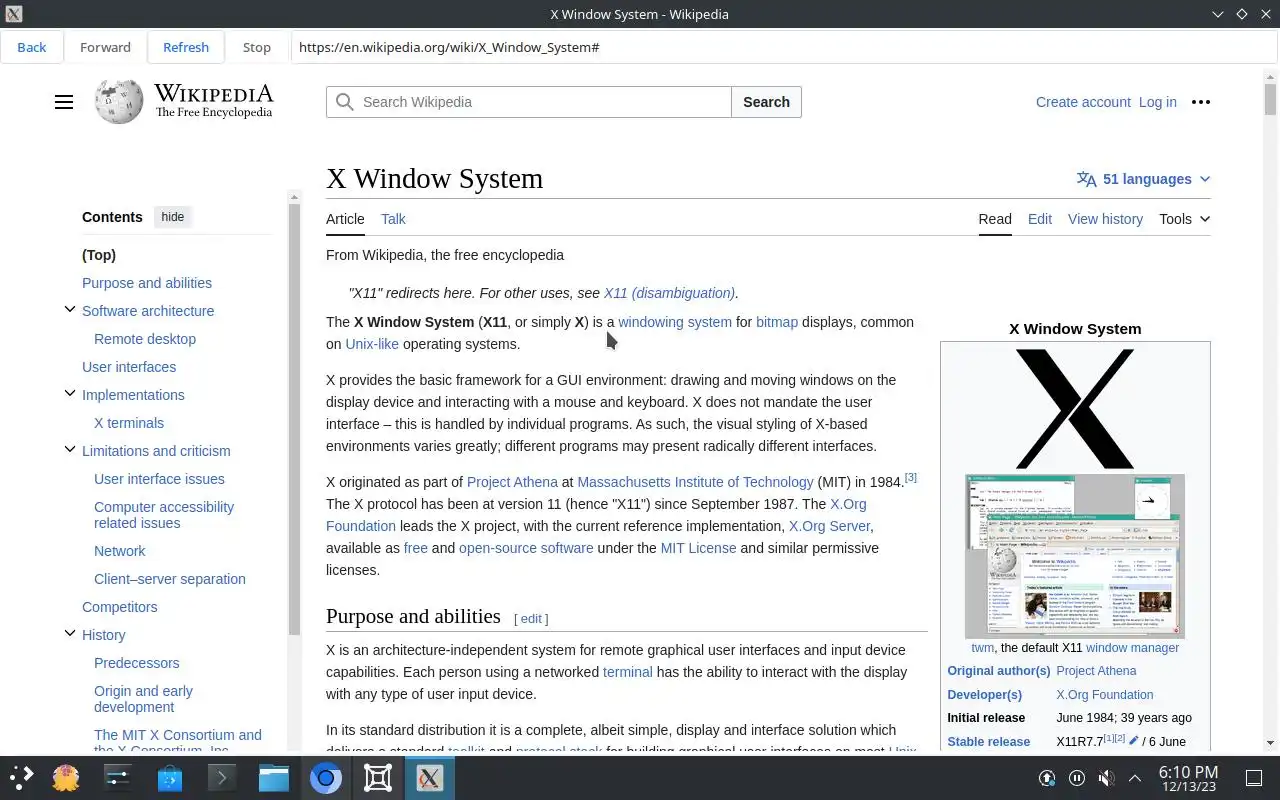Screen dimensions: 1280x800
Task: Click the Back navigation button
Action: tap(32, 47)
